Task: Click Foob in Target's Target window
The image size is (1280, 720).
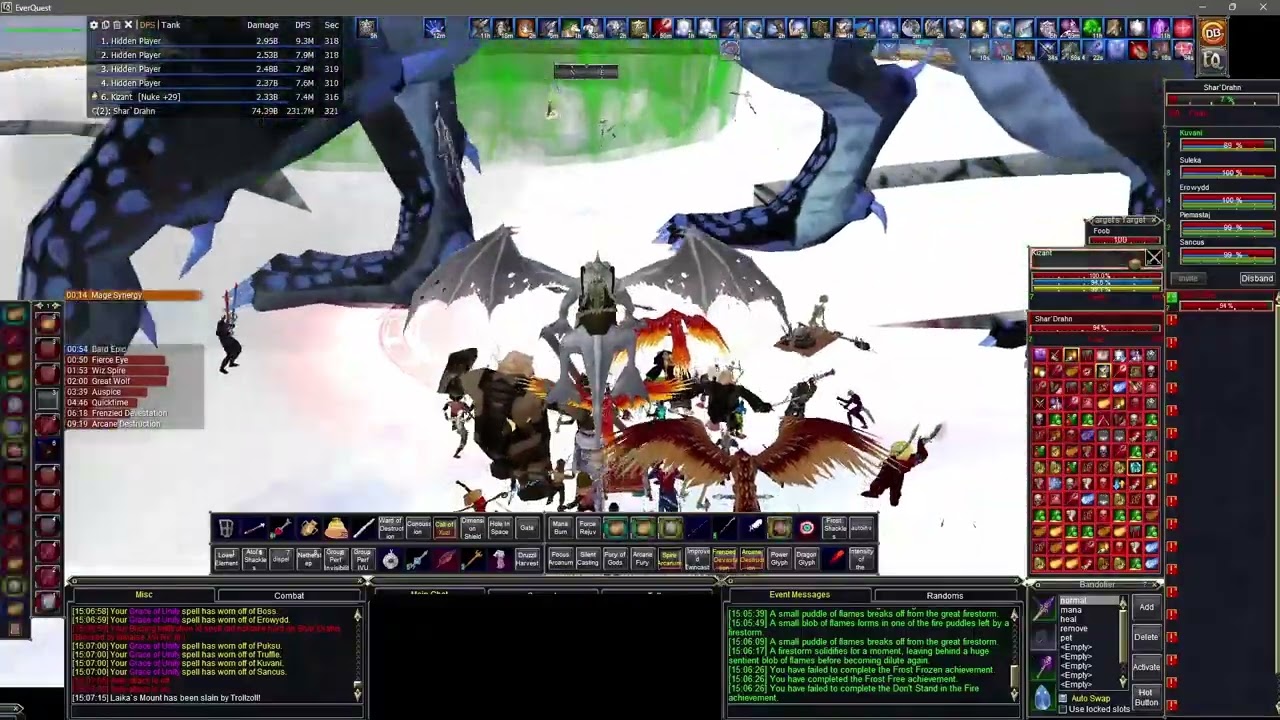Action: point(1101,231)
